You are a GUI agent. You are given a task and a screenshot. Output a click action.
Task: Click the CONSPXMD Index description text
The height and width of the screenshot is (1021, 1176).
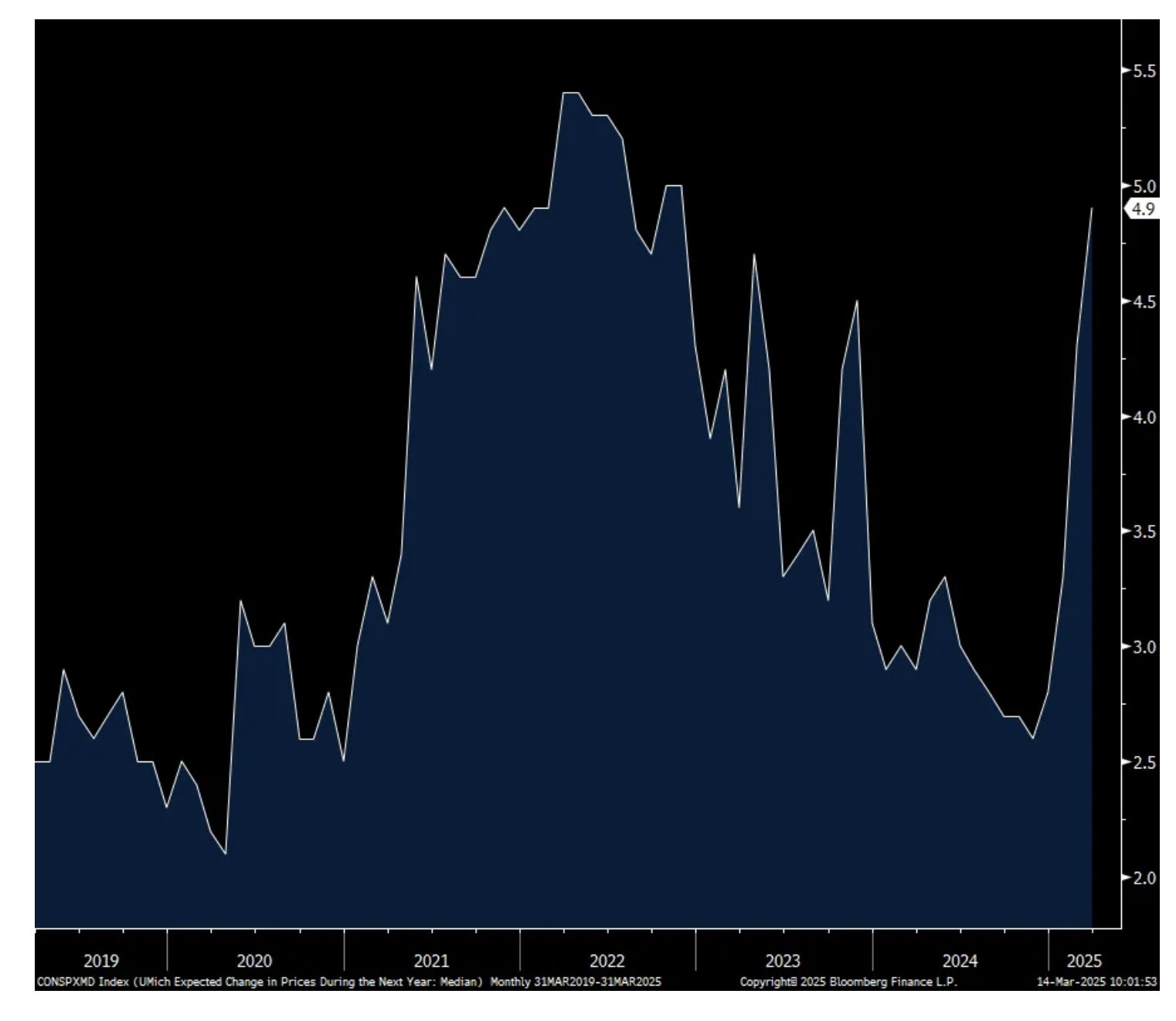tap(260, 982)
